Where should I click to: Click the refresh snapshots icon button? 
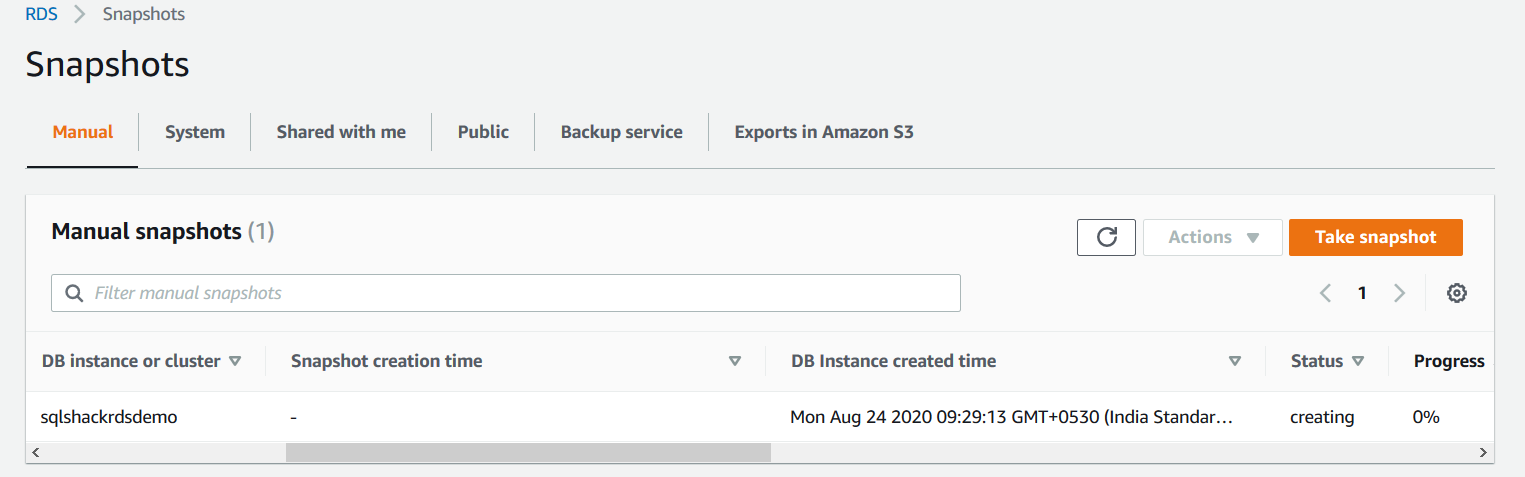[1106, 237]
